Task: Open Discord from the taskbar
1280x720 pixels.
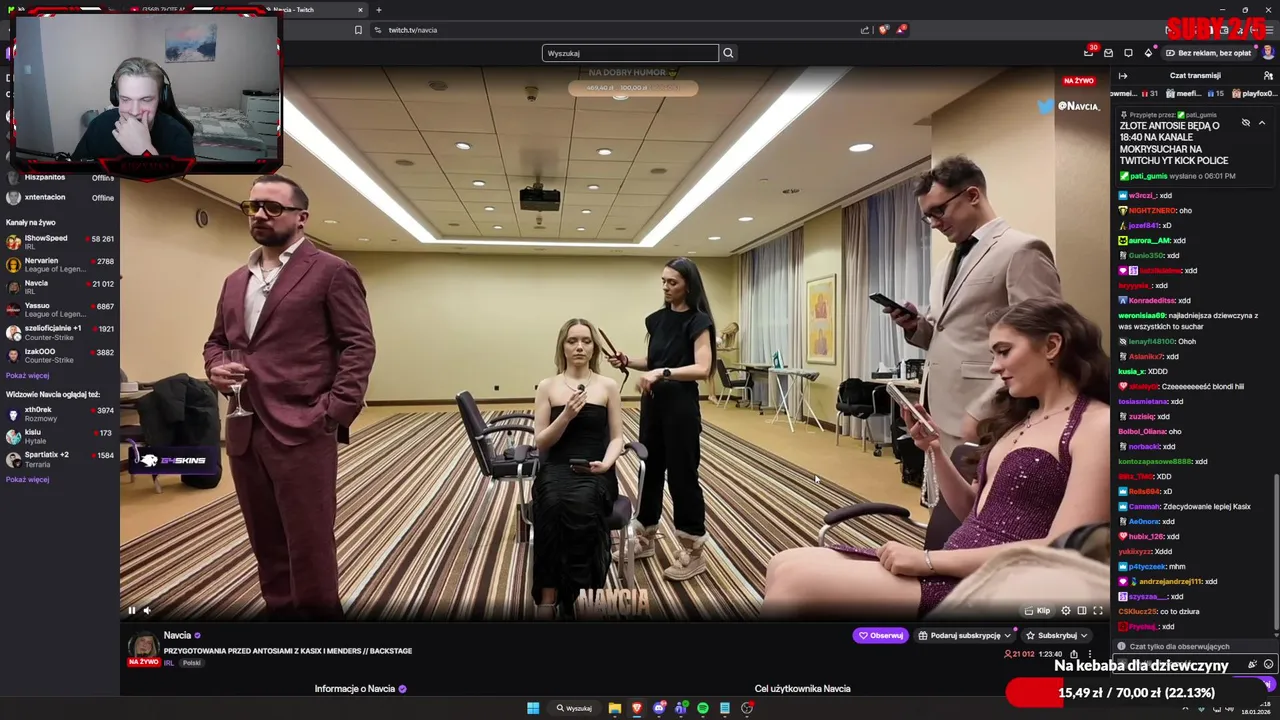Action: [659, 708]
